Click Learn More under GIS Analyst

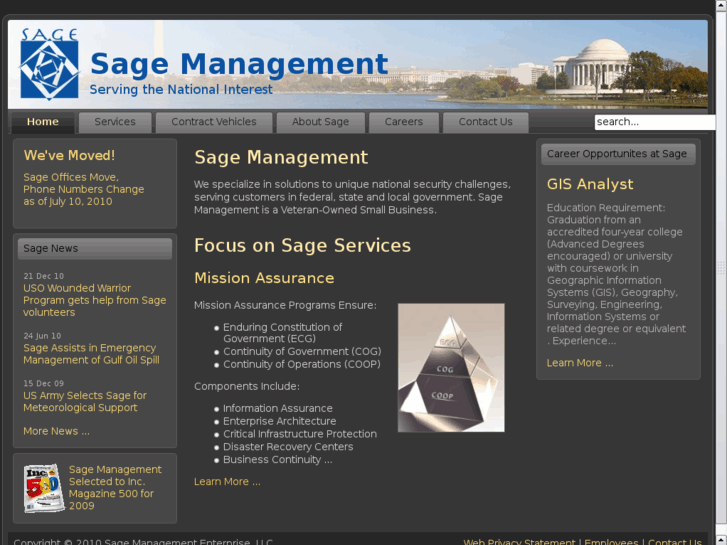(x=580, y=363)
